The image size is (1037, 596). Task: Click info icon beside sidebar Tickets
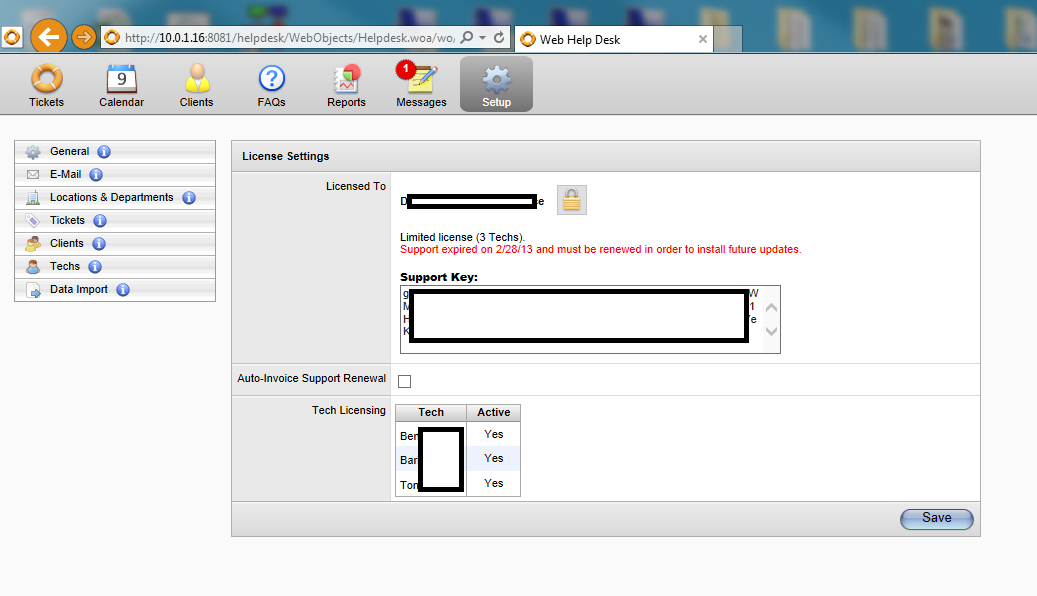pyautogui.click(x=100, y=221)
